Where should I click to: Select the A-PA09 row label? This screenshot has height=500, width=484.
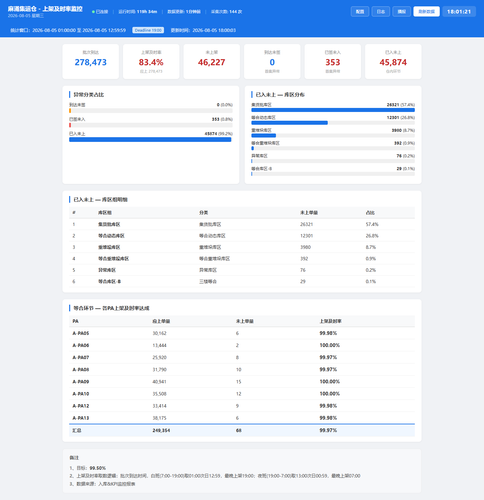tap(81, 382)
